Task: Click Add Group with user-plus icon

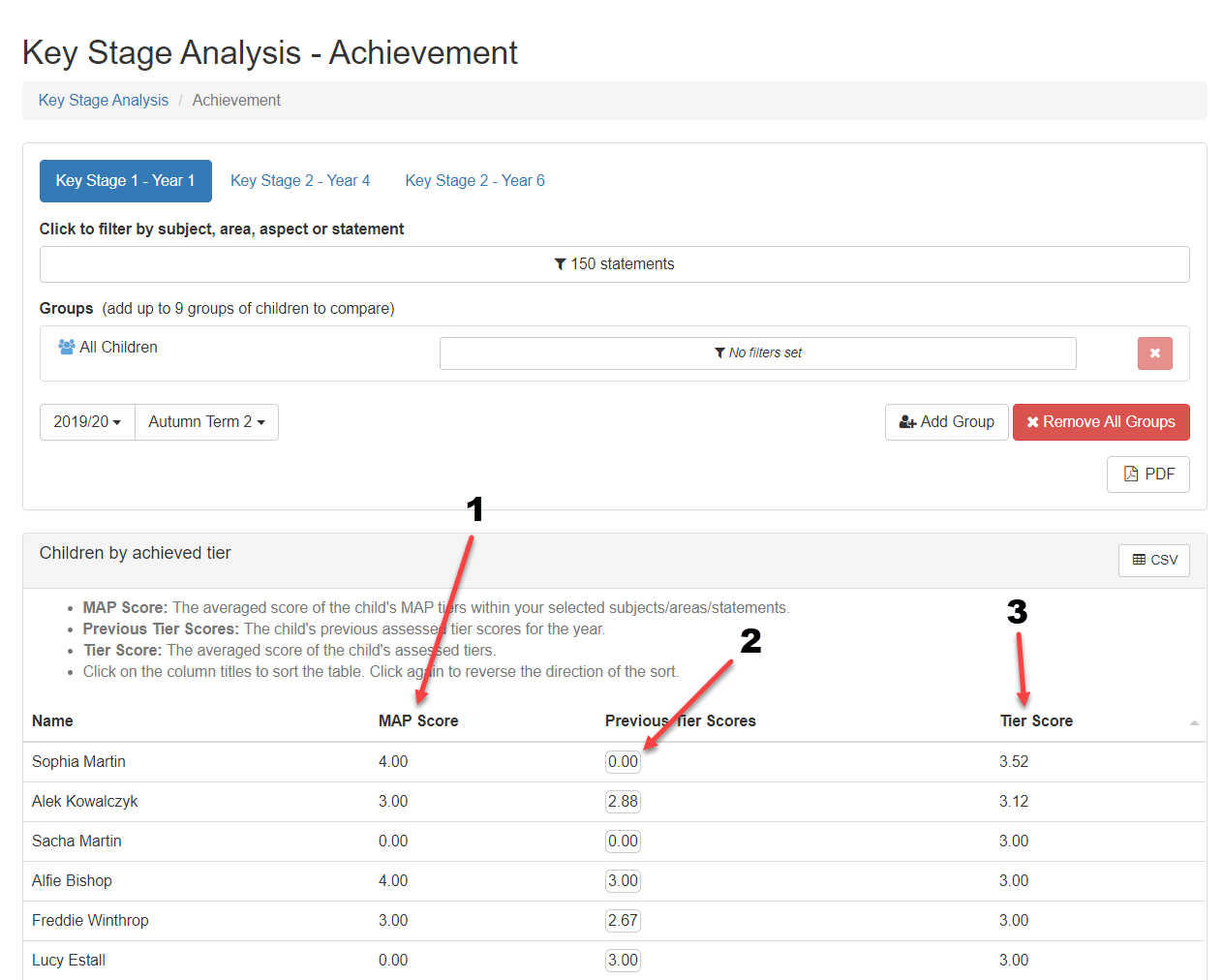Action: [x=946, y=422]
